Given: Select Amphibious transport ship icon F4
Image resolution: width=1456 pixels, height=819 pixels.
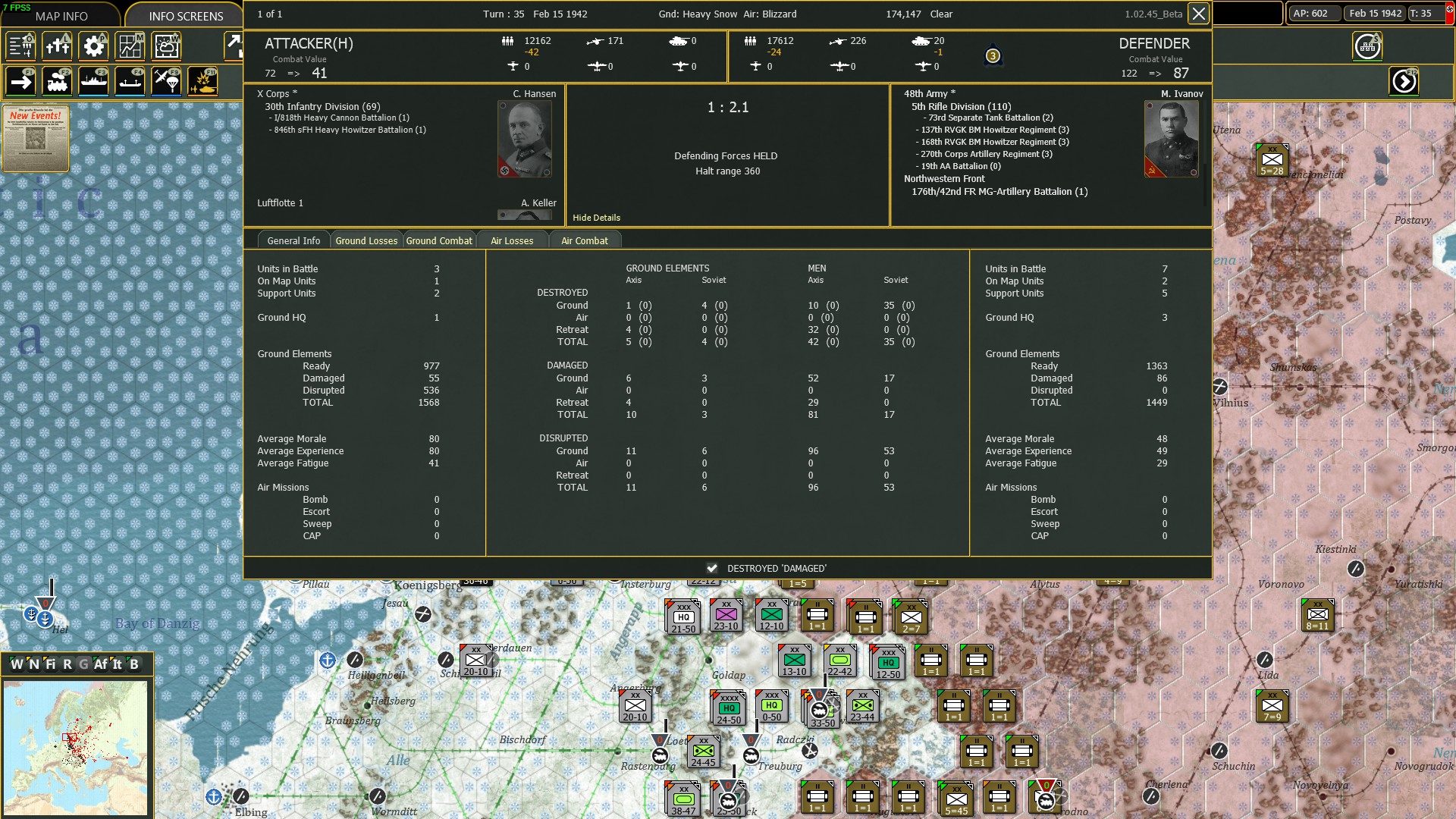Looking at the screenshot, I should [130, 81].
